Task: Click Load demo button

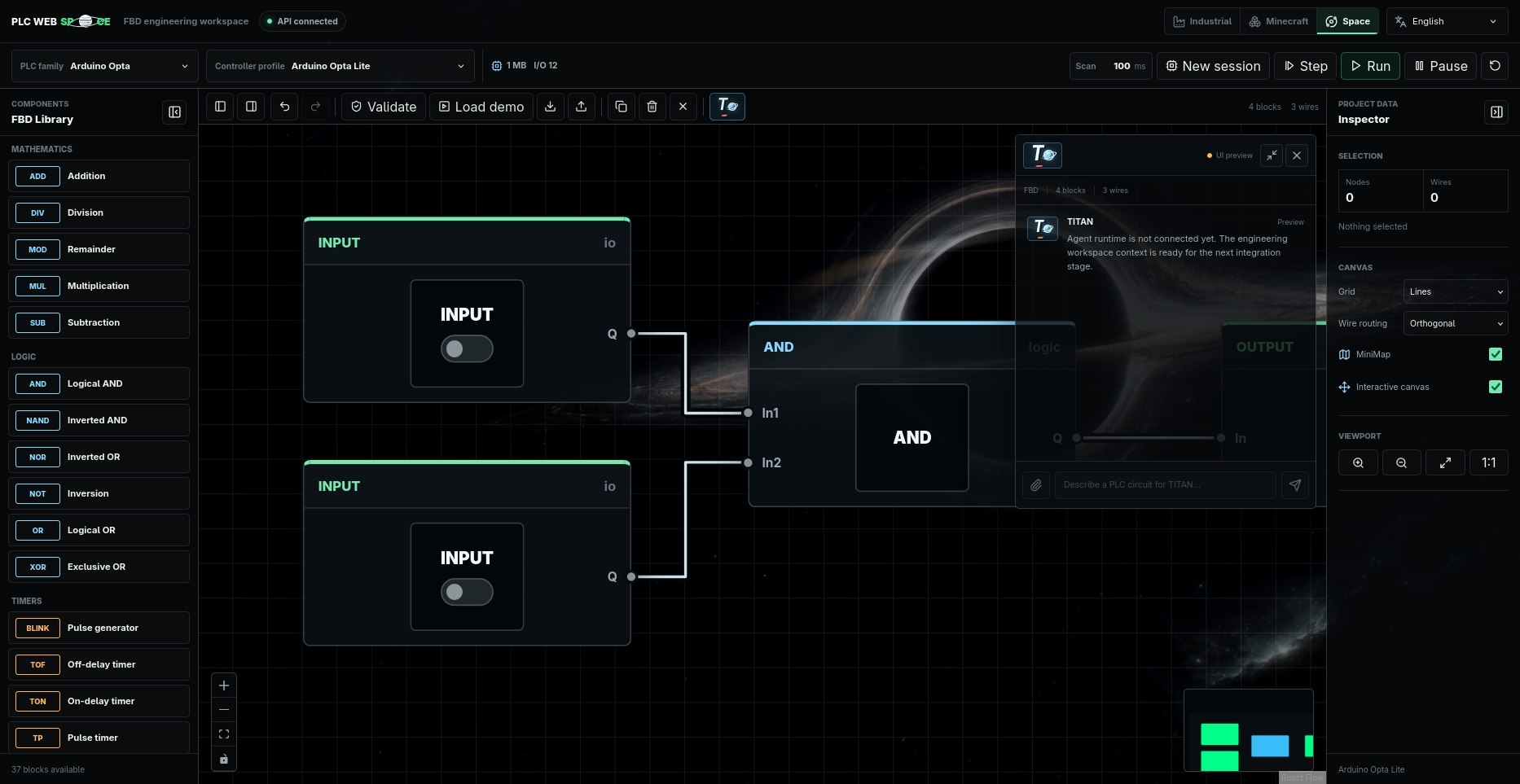Action: [x=481, y=107]
